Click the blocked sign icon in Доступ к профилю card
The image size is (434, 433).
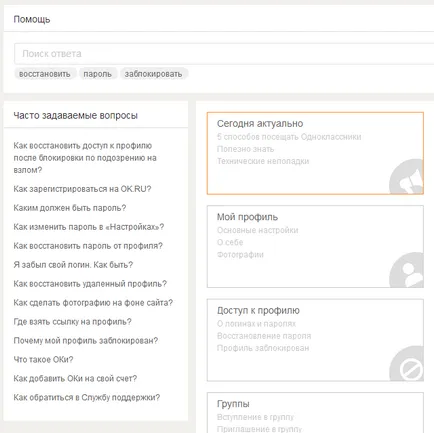tap(407, 364)
